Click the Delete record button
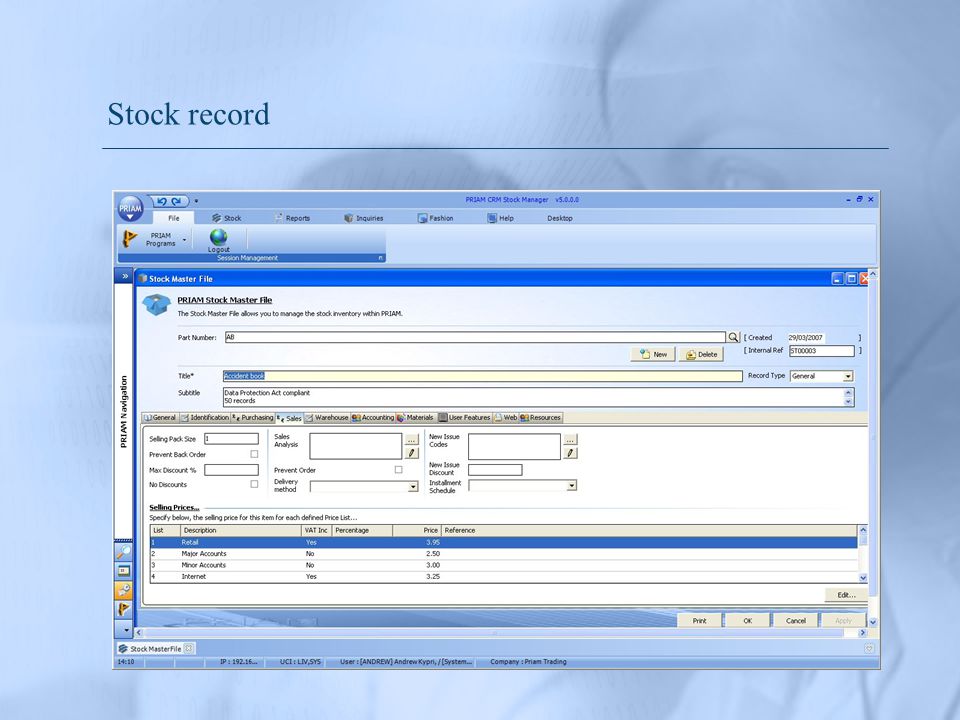 701,354
